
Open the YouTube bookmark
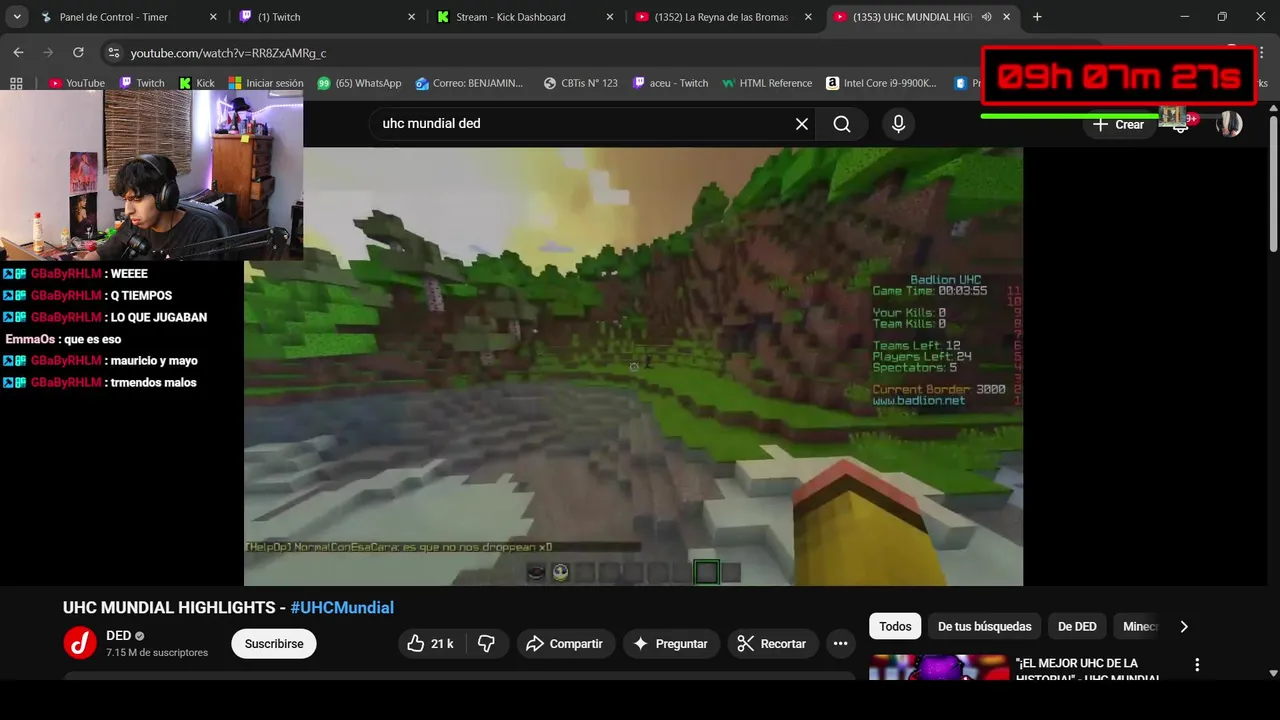tap(76, 83)
